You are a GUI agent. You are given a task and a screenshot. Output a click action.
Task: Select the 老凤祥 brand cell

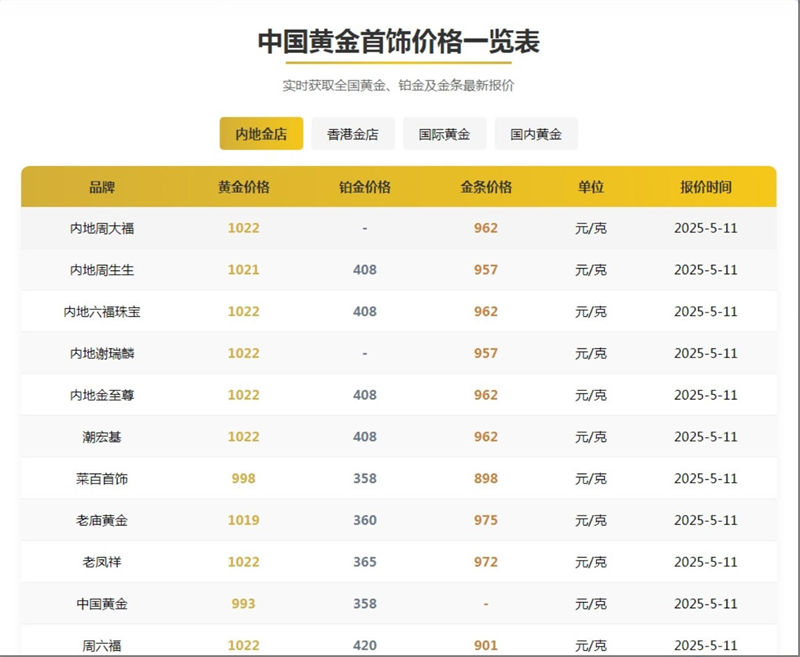[102, 562]
